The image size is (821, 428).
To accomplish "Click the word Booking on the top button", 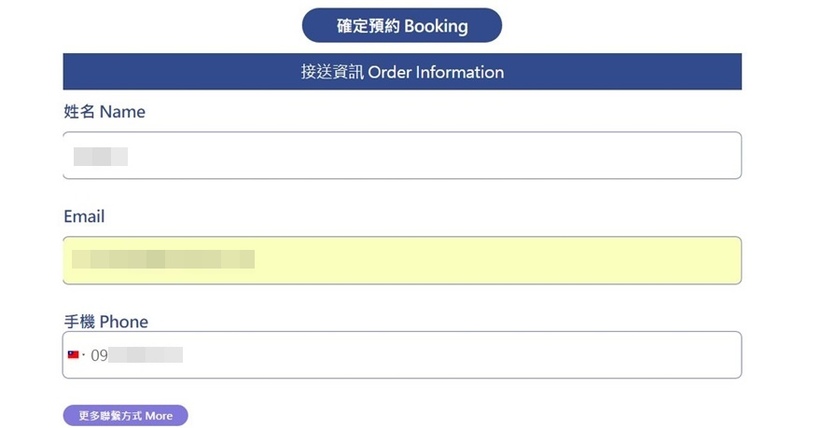I will [435, 26].
